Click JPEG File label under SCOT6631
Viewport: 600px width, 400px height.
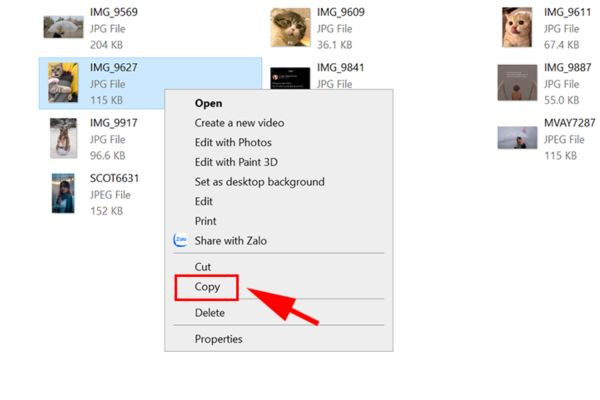(x=110, y=195)
